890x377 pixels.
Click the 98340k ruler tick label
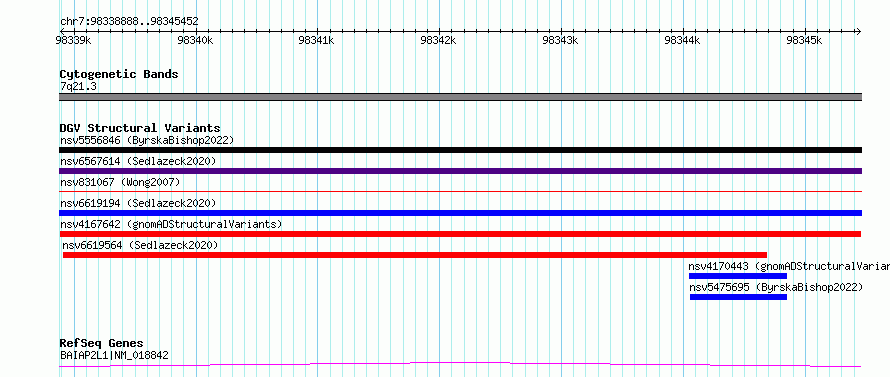(195, 40)
